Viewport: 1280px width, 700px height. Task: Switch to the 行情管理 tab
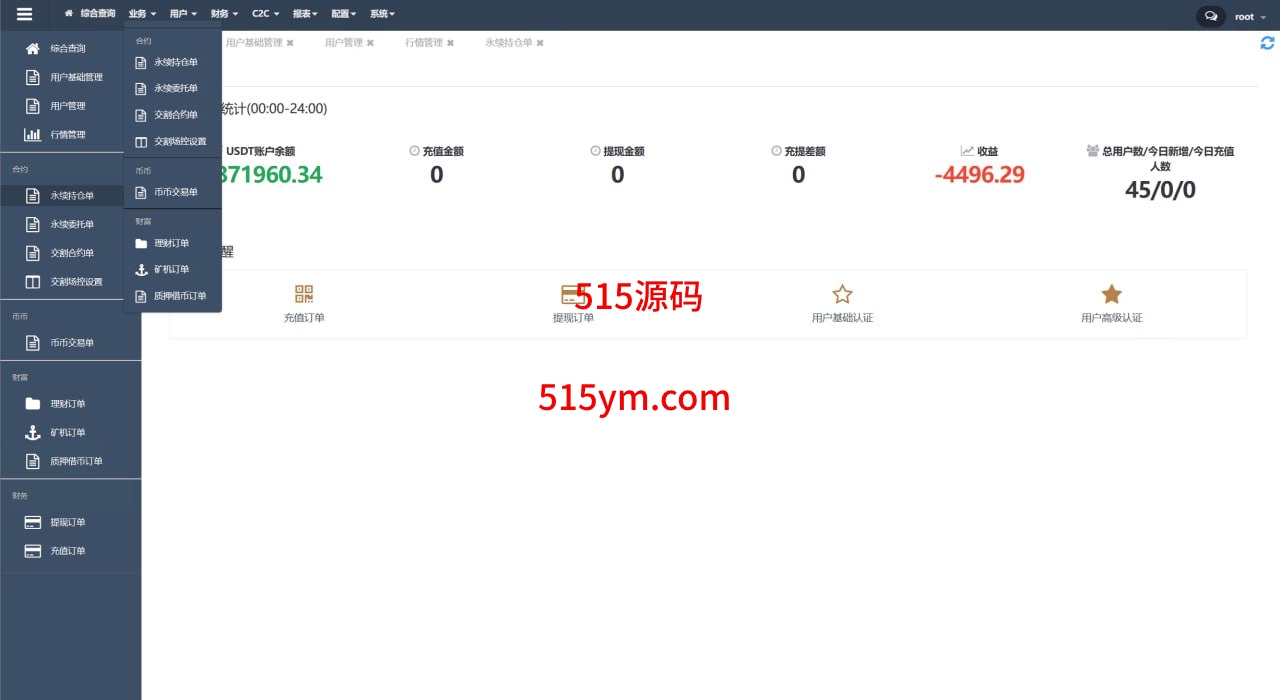click(x=423, y=43)
